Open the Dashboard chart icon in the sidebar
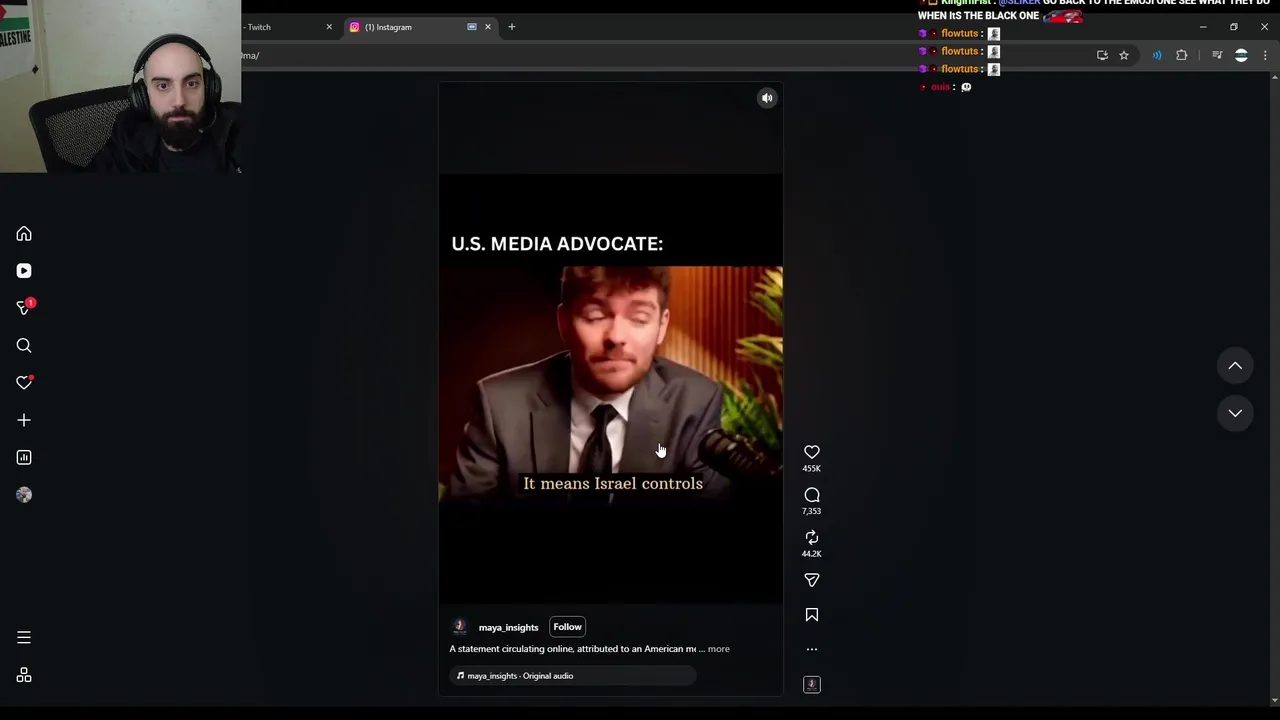The width and height of the screenshot is (1280, 720). pyautogui.click(x=24, y=457)
